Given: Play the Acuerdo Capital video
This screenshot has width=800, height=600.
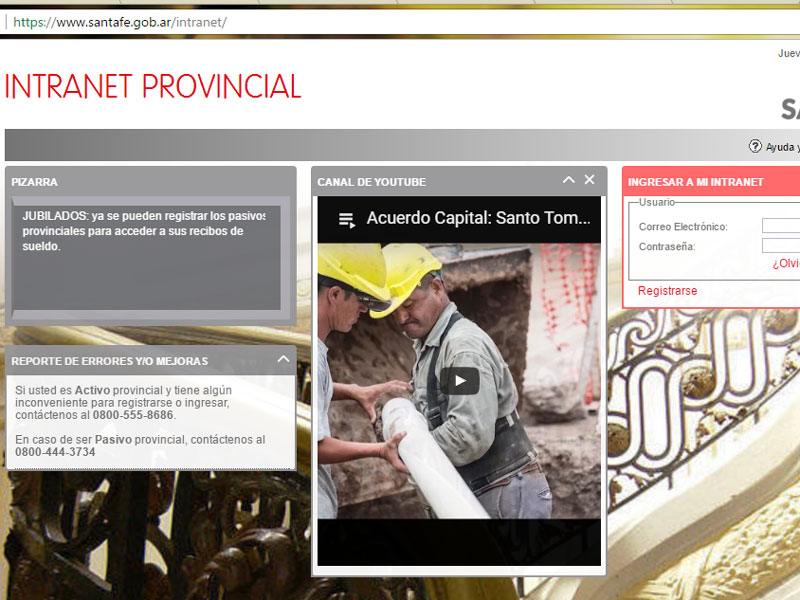Looking at the screenshot, I should click(459, 380).
